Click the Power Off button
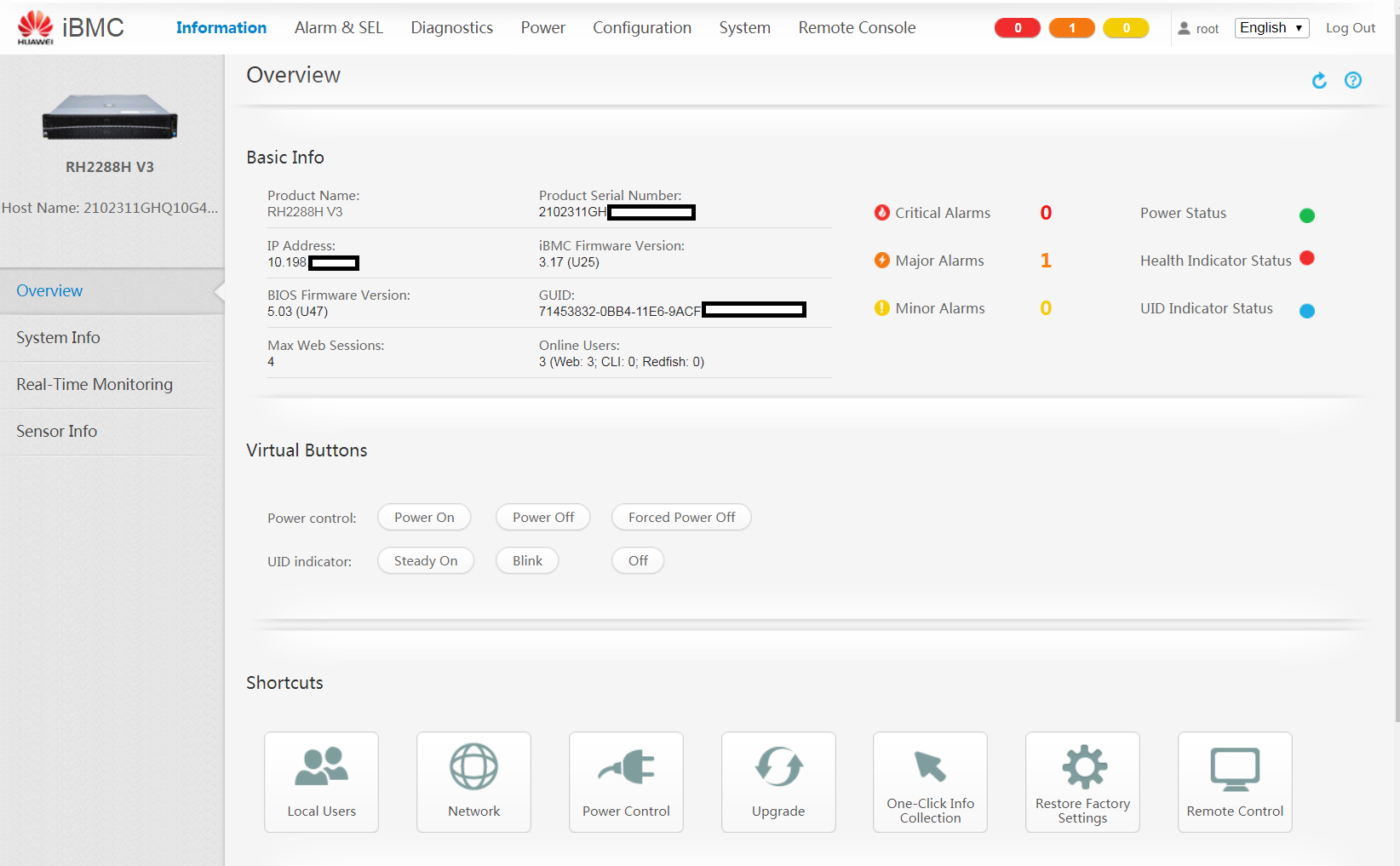This screenshot has width=1400, height=866. click(543, 517)
